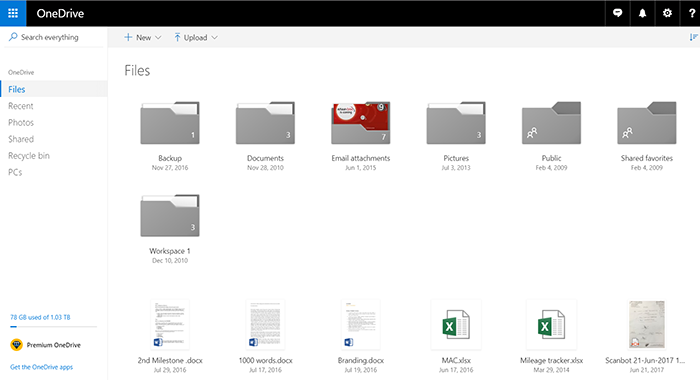
Task: Open the Shared favorites folder icon
Action: (x=647, y=123)
